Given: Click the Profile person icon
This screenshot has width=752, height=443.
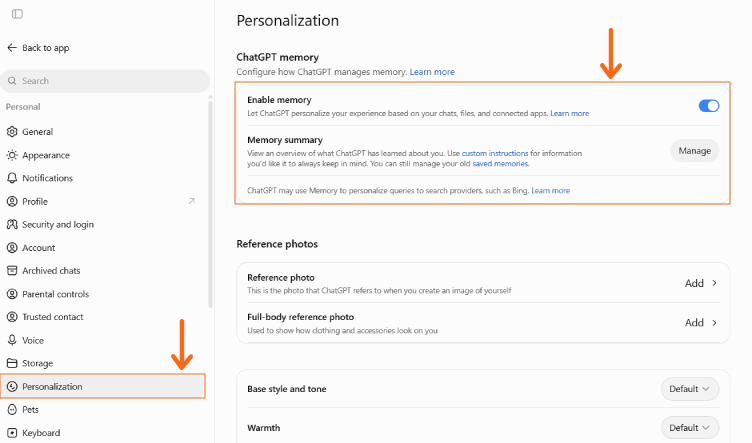Looking at the screenshot, I should click(12, 201).
